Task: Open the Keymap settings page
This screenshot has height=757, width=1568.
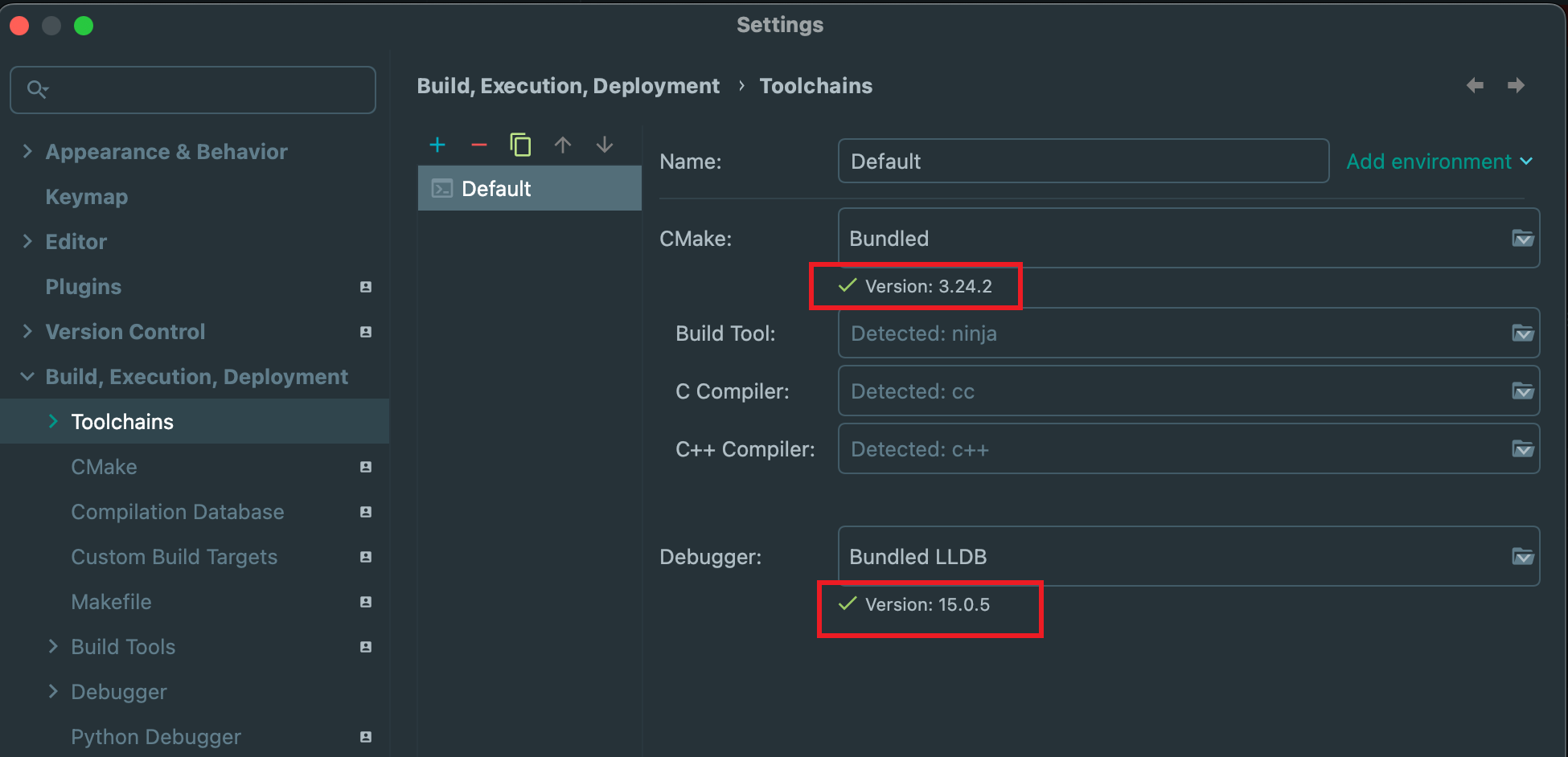Action: 87,197
